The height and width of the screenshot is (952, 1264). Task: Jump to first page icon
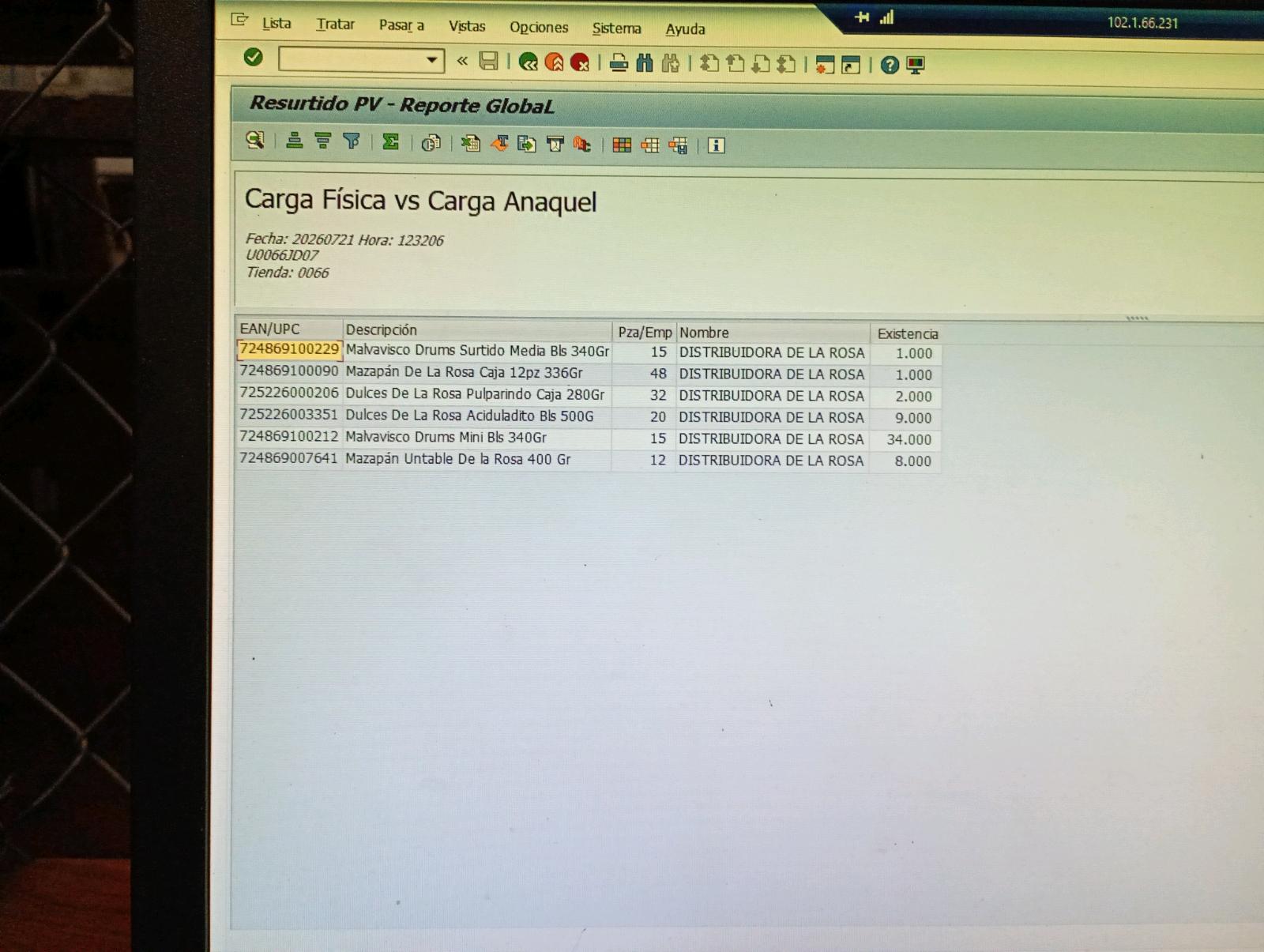[709, 63]
